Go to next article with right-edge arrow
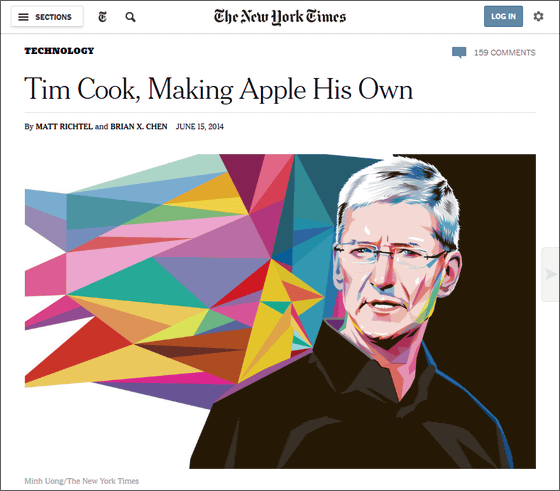 [x=550, y=274]
